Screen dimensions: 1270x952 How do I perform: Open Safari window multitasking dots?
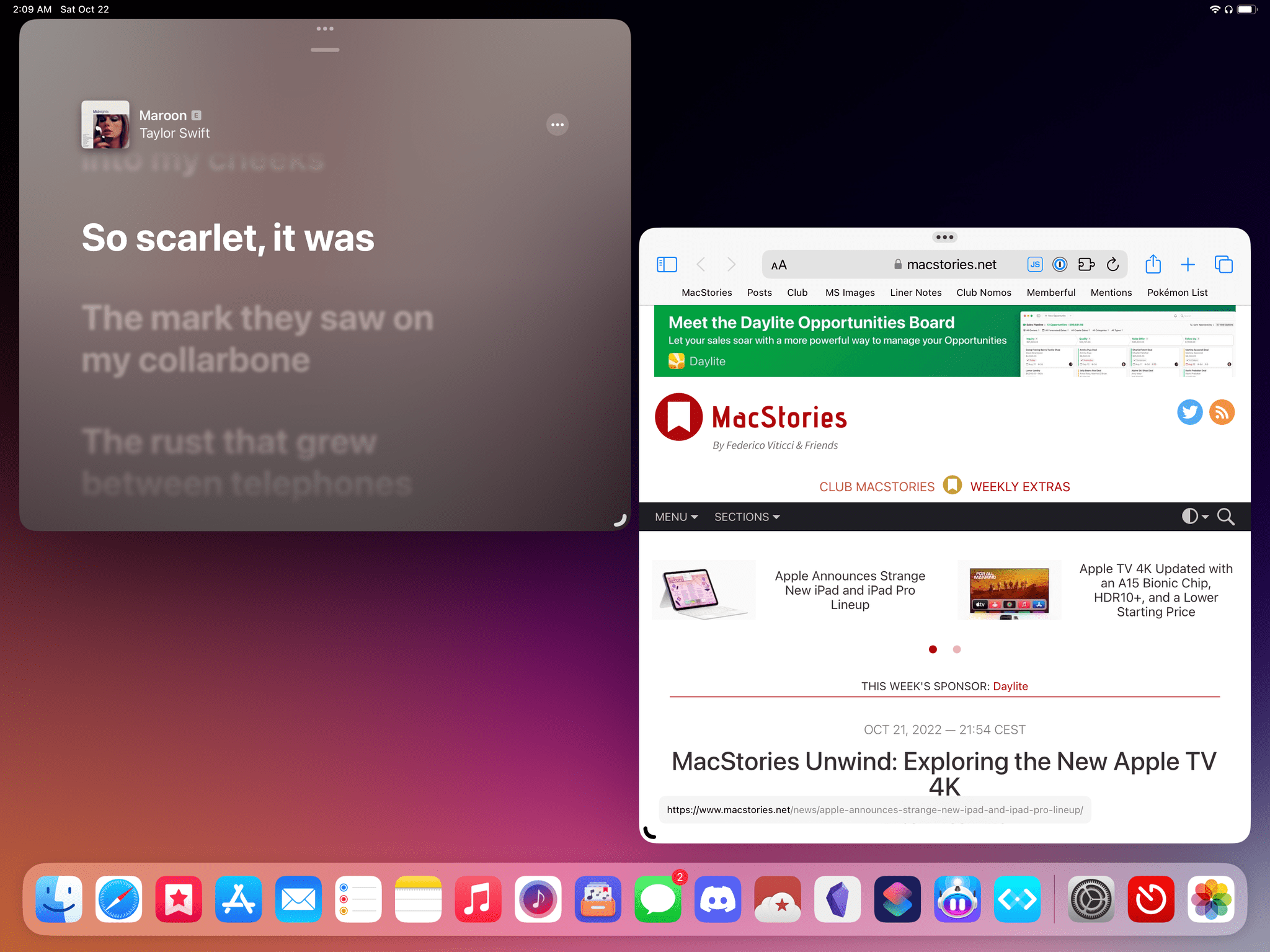click(x=944, y=237)
